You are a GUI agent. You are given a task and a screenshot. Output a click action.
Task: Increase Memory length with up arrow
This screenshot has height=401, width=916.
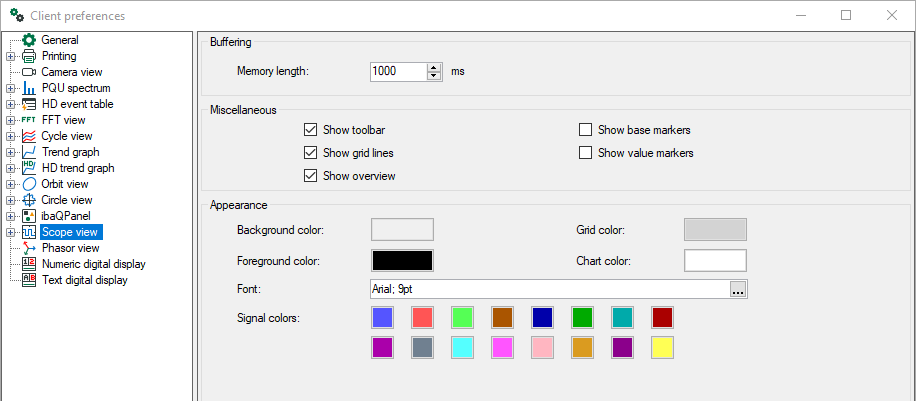[434, 67]
